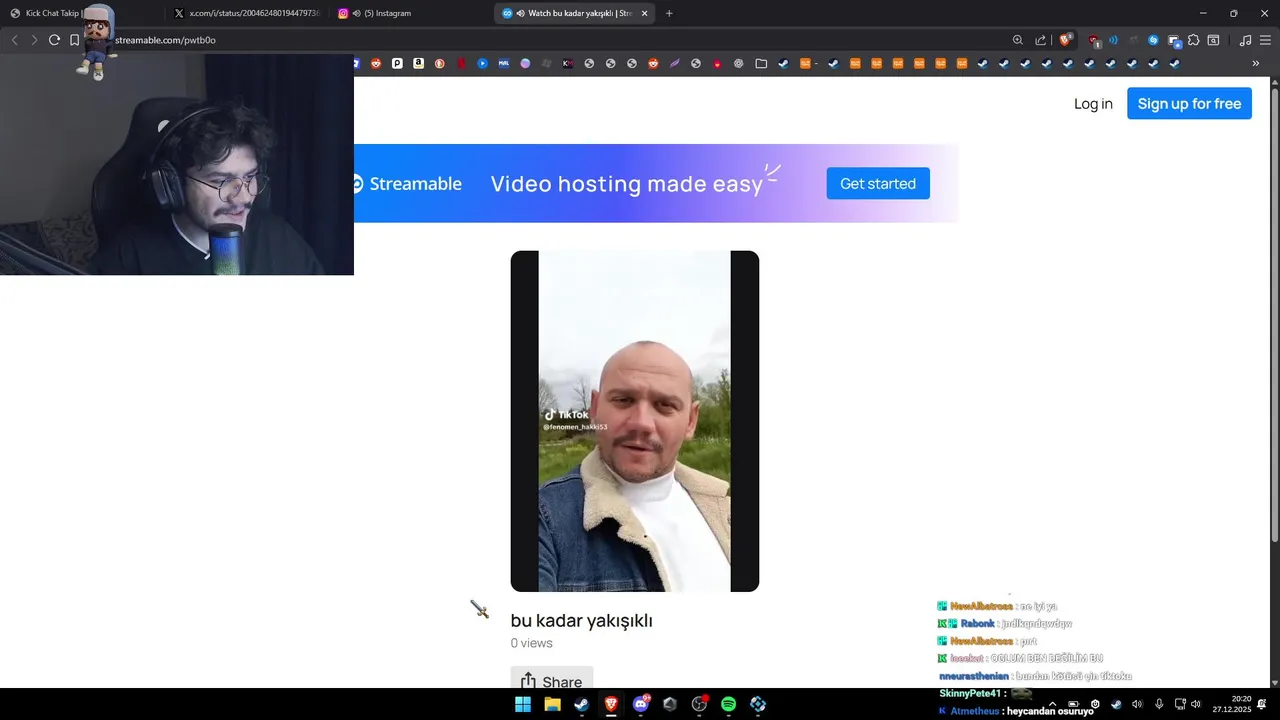Go back to previous page

[x=14, y=40]
